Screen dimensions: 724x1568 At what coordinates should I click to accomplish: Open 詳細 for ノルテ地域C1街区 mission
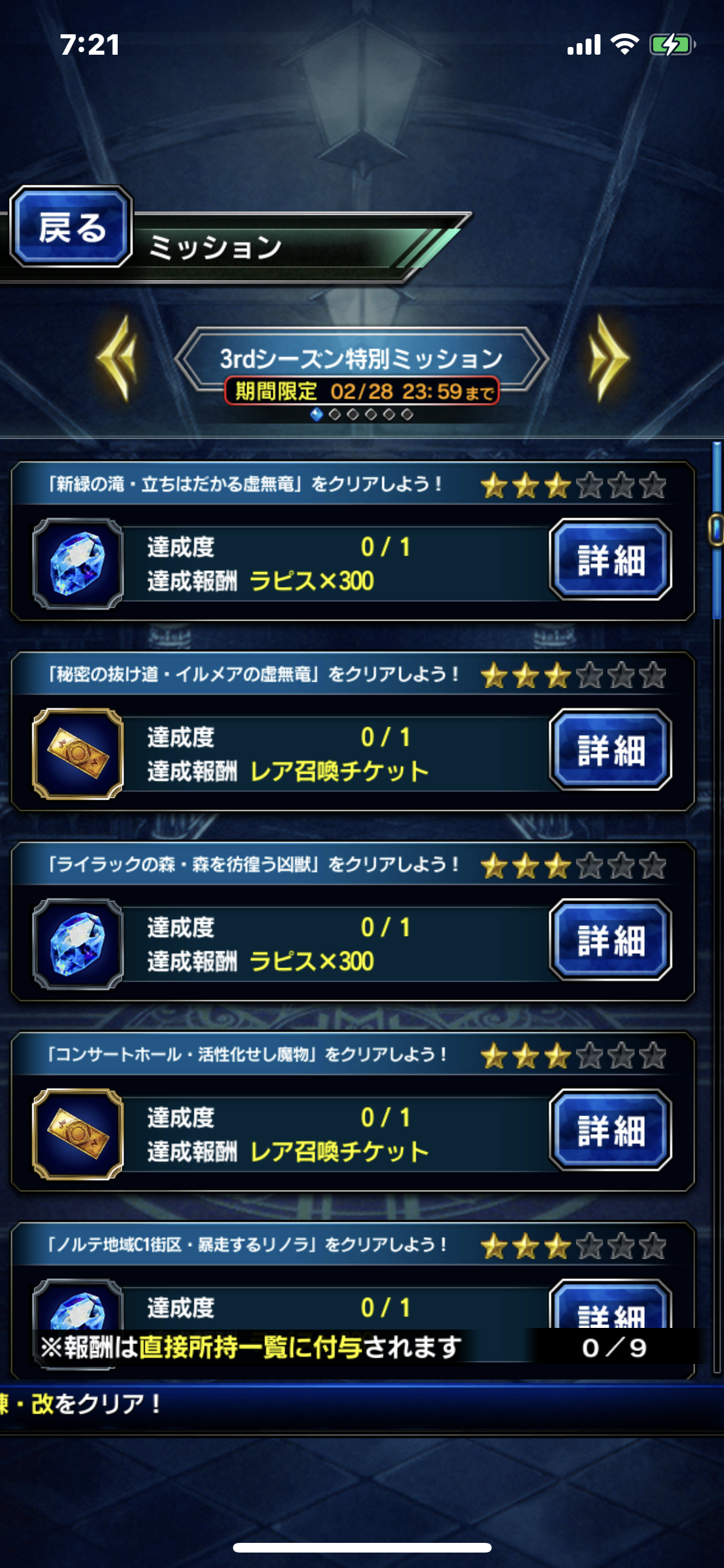pyautogui.click(x=610, y=1305)
